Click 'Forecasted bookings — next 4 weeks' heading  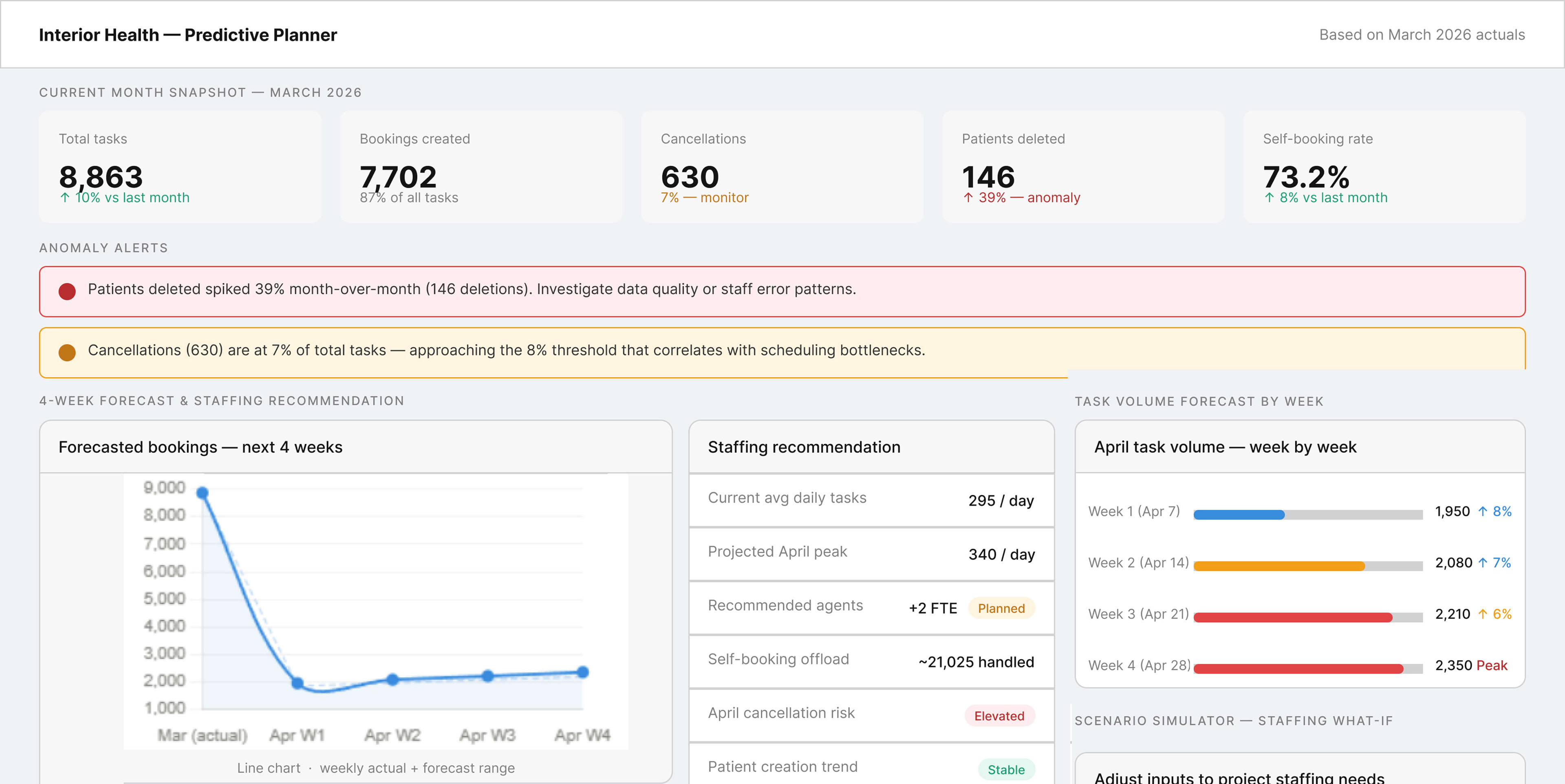coord(201,447)
